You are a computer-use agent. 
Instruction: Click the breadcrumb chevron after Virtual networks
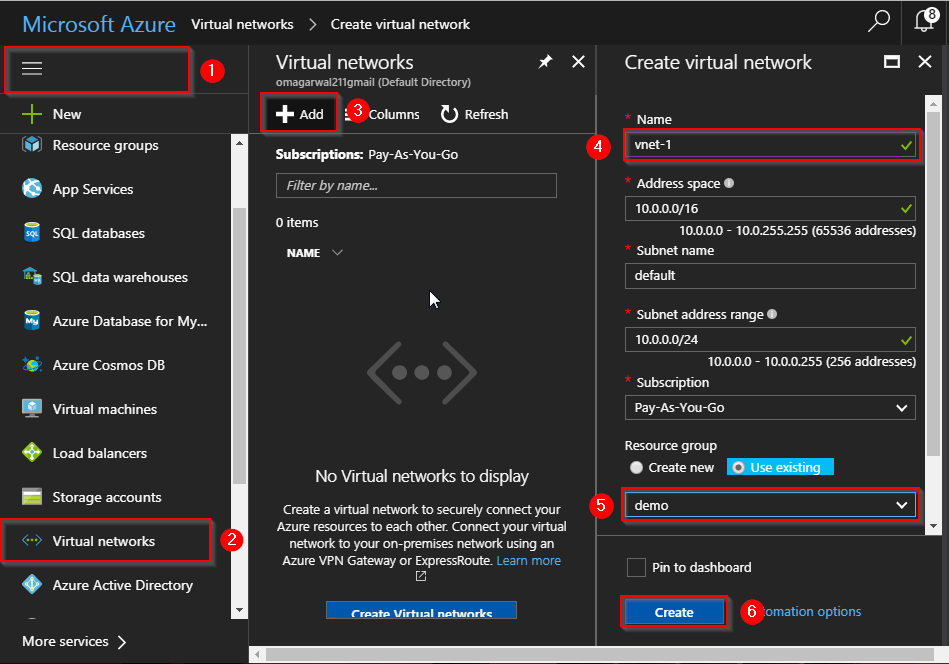pos(312,24)
